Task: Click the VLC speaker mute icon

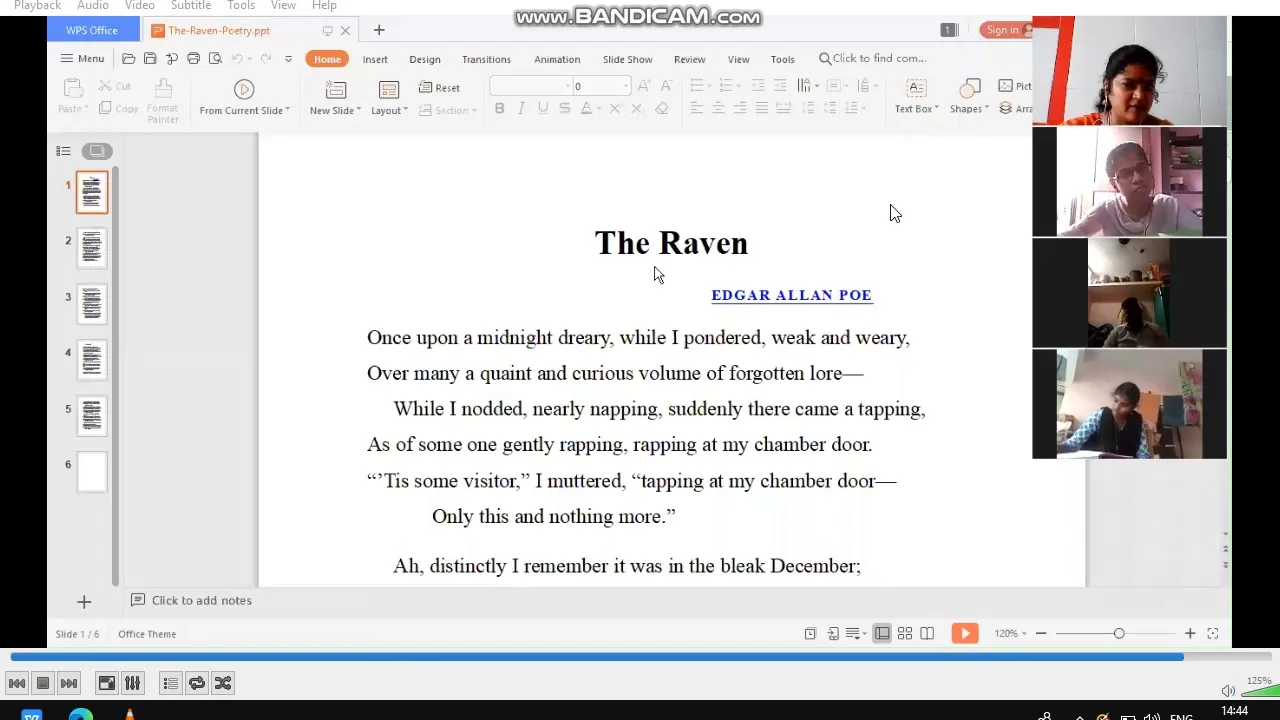Action: click(x=1228, y=691)
